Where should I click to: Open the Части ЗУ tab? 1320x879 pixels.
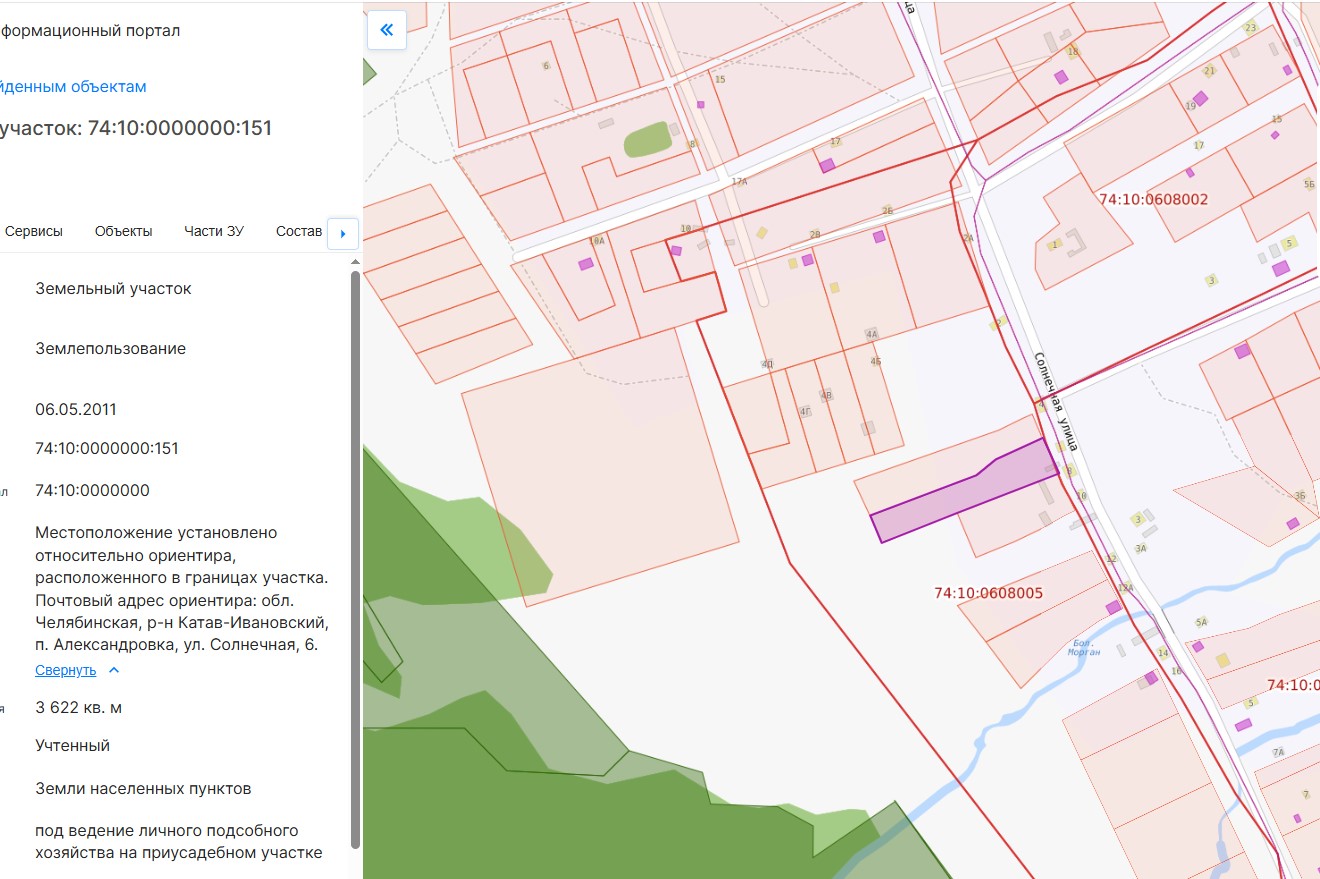(x=214, y=231)
